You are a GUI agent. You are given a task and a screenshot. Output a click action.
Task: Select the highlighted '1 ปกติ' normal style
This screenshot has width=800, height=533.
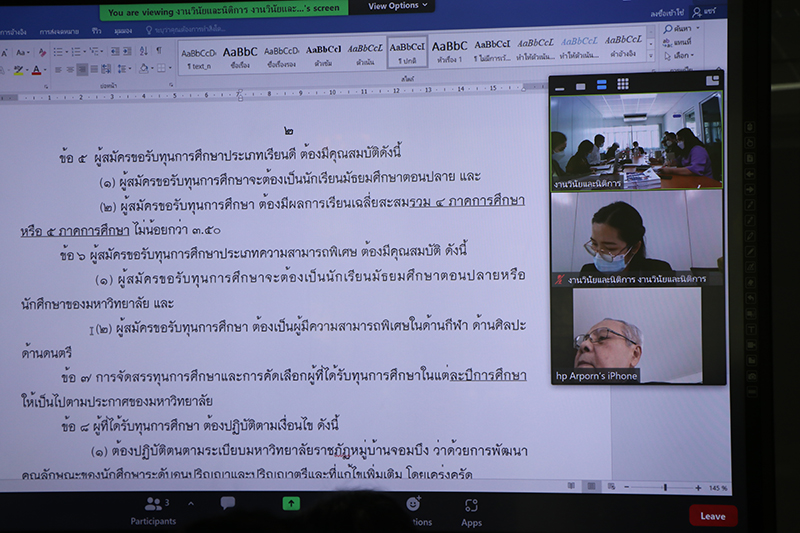(x=407, y=53)
